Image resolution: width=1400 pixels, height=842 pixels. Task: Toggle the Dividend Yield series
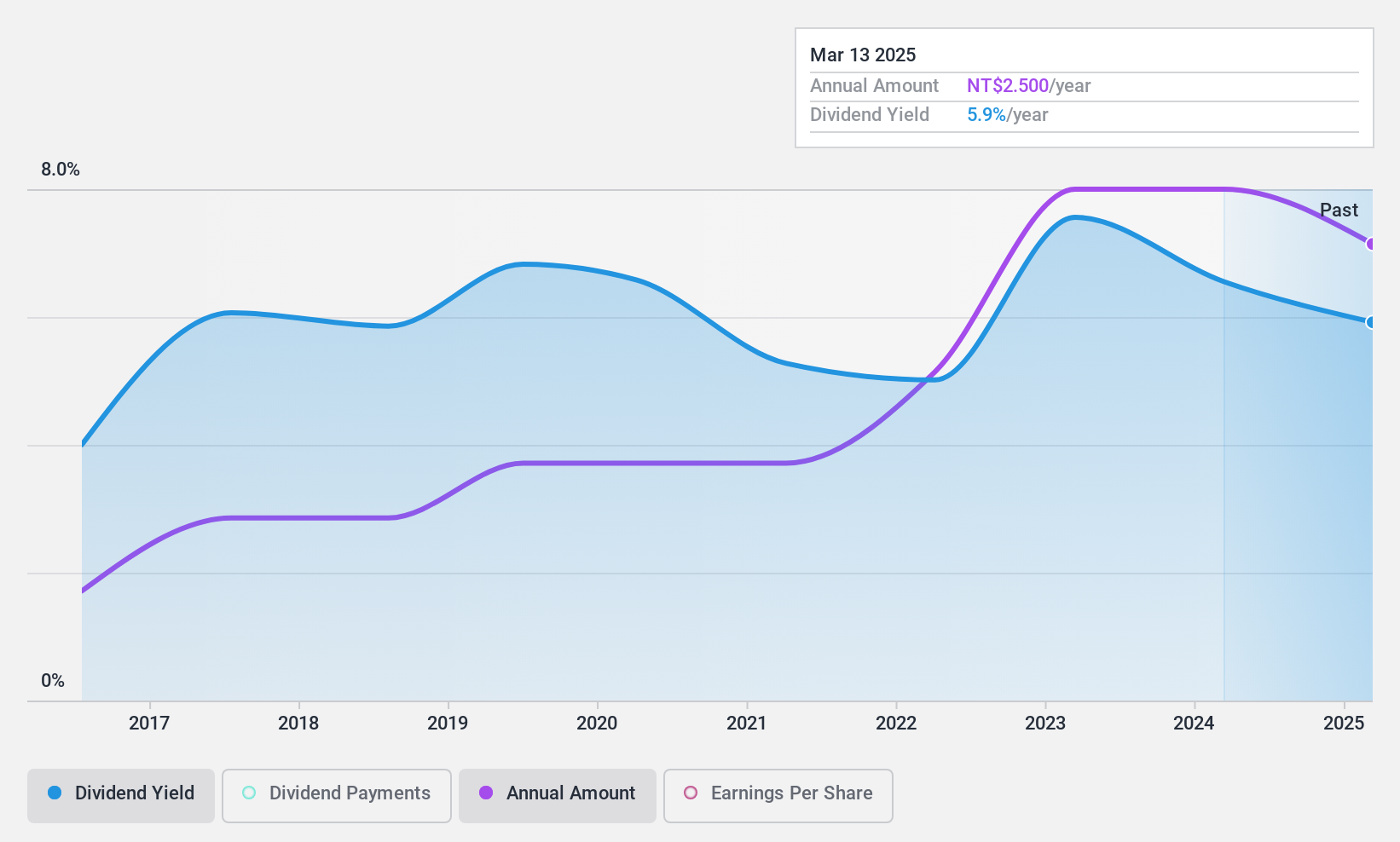[121, 796]
